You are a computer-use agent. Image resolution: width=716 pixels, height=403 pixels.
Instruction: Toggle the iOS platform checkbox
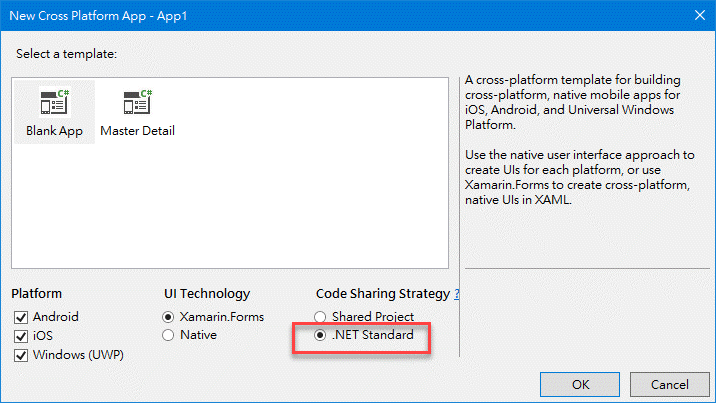pos(21,336)
